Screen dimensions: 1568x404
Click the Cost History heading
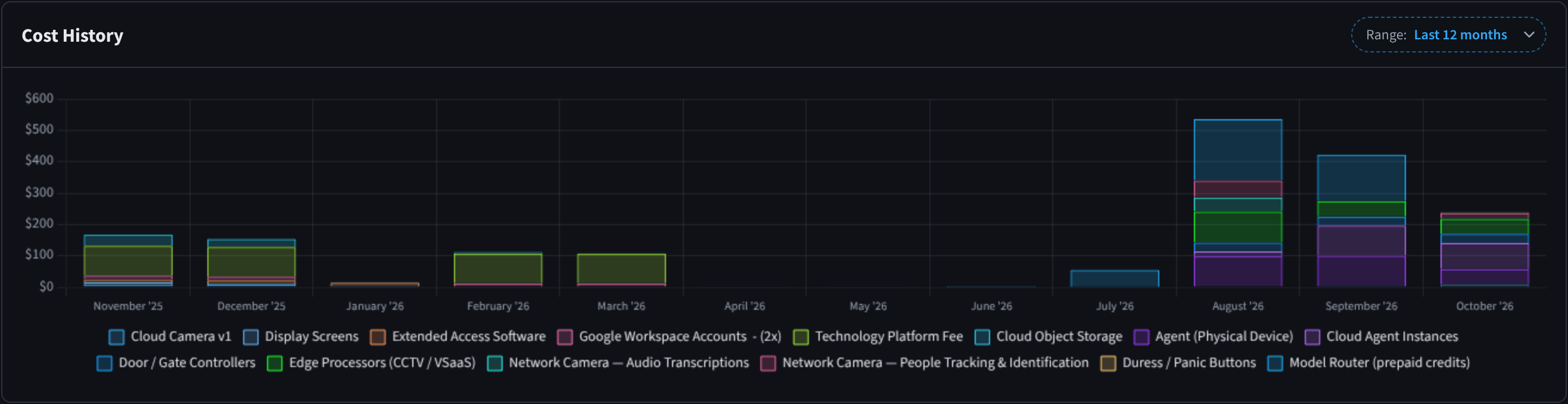tap(73, 36)
